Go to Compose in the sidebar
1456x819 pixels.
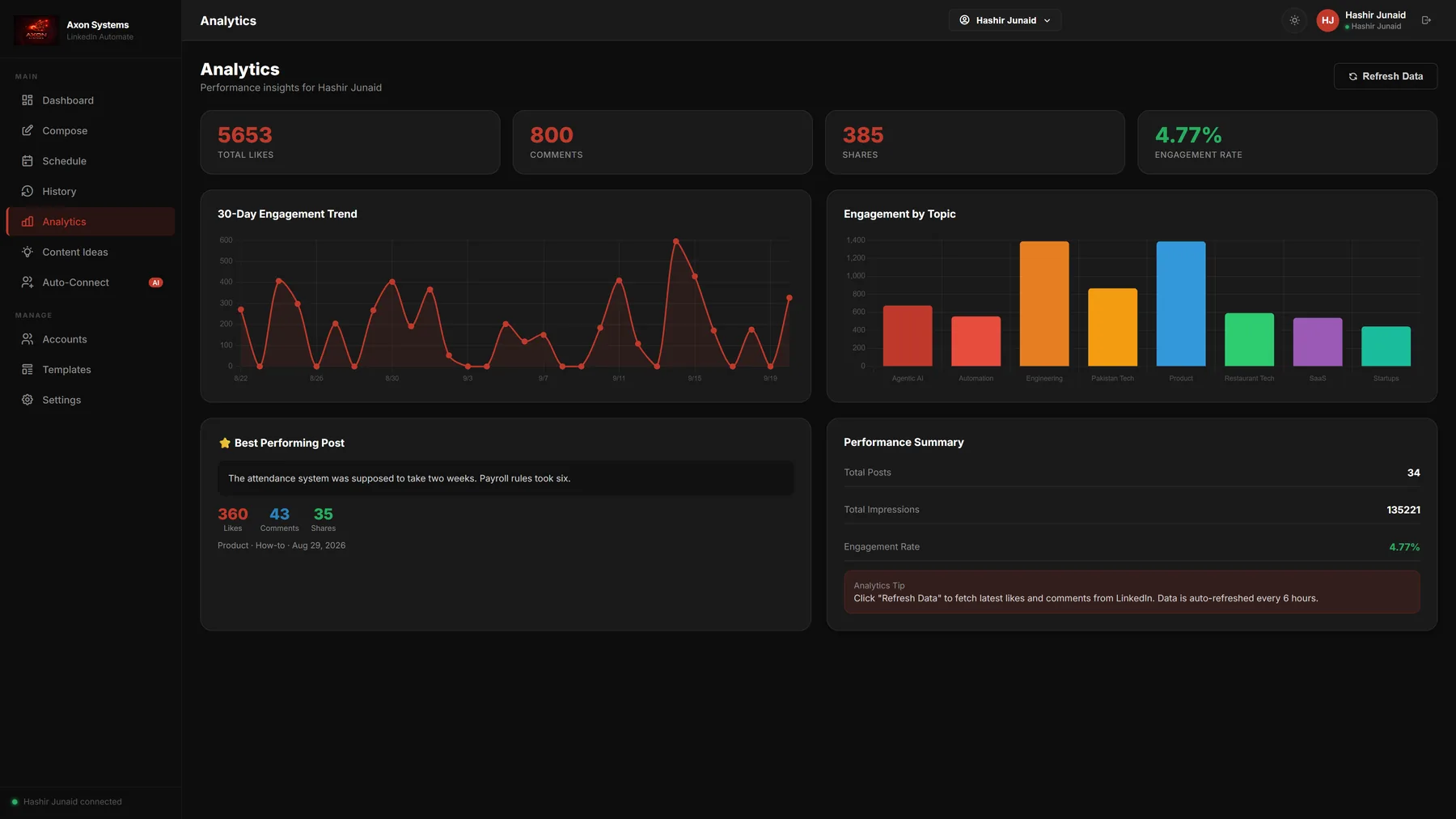coord(91,130)
